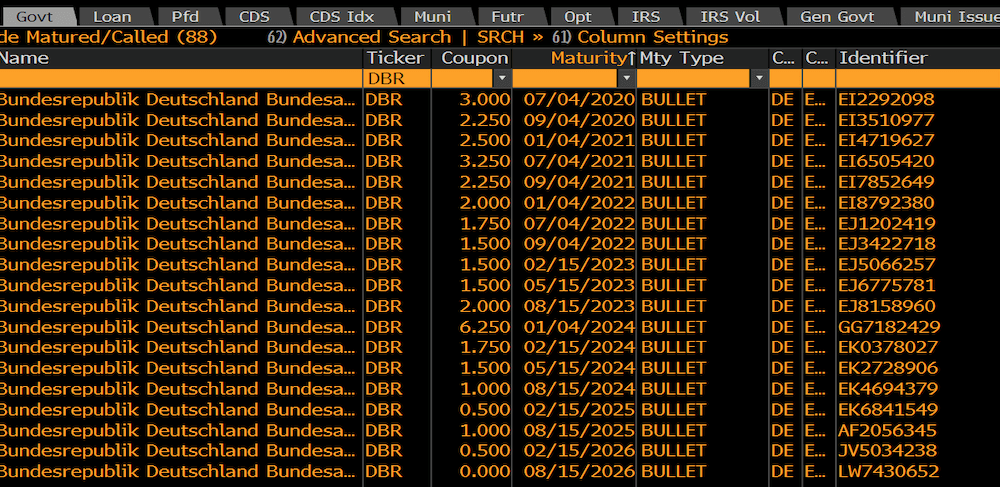Click the 01/04/2024 maturity date

pos(579,327)
